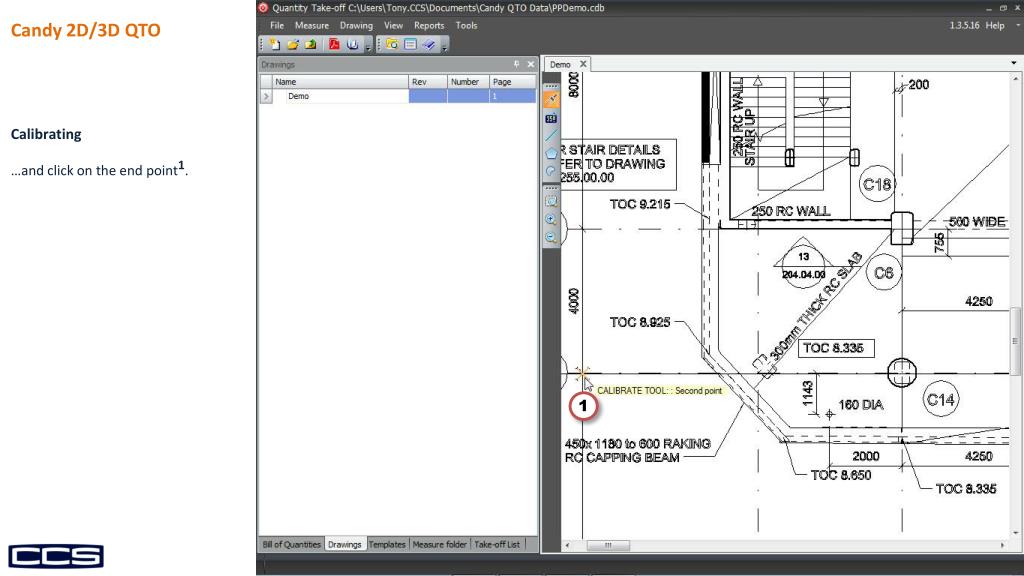The image size is (1024, 576).
Task: Click the C14 column grid bubble
Action: coord(940,400)
